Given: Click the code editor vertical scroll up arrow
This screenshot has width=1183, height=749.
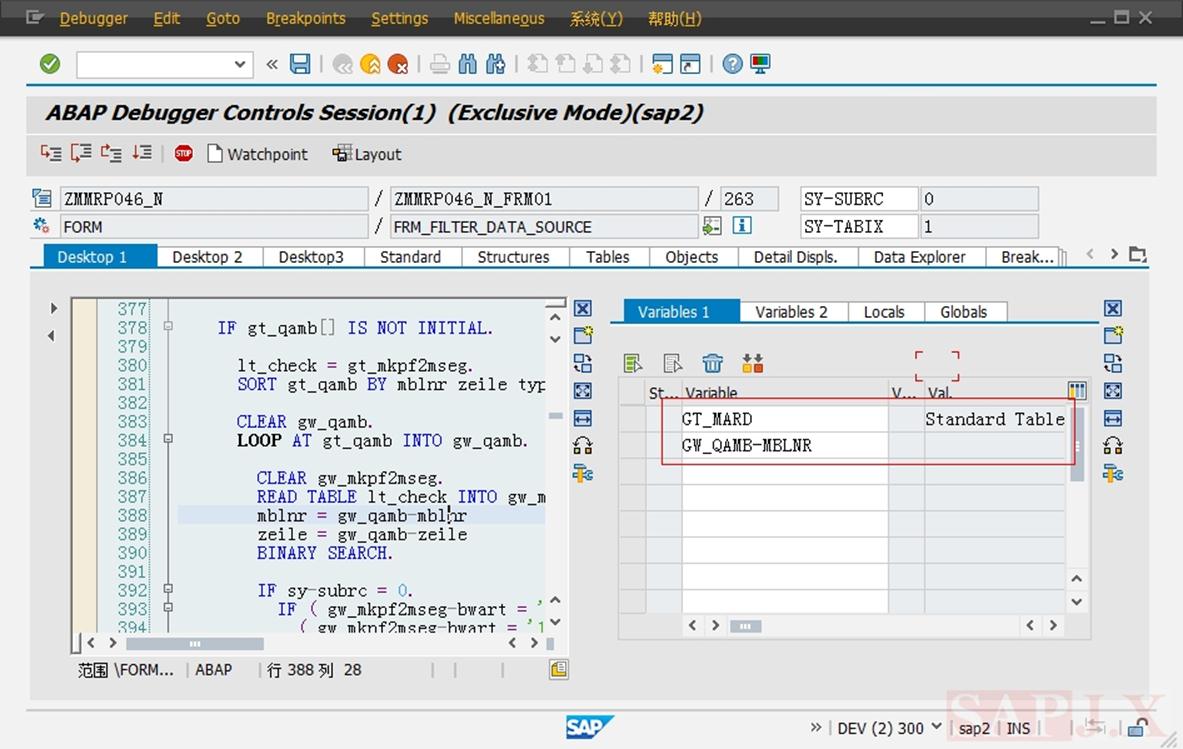Looking at the screenshot, I should pos(555,318).
